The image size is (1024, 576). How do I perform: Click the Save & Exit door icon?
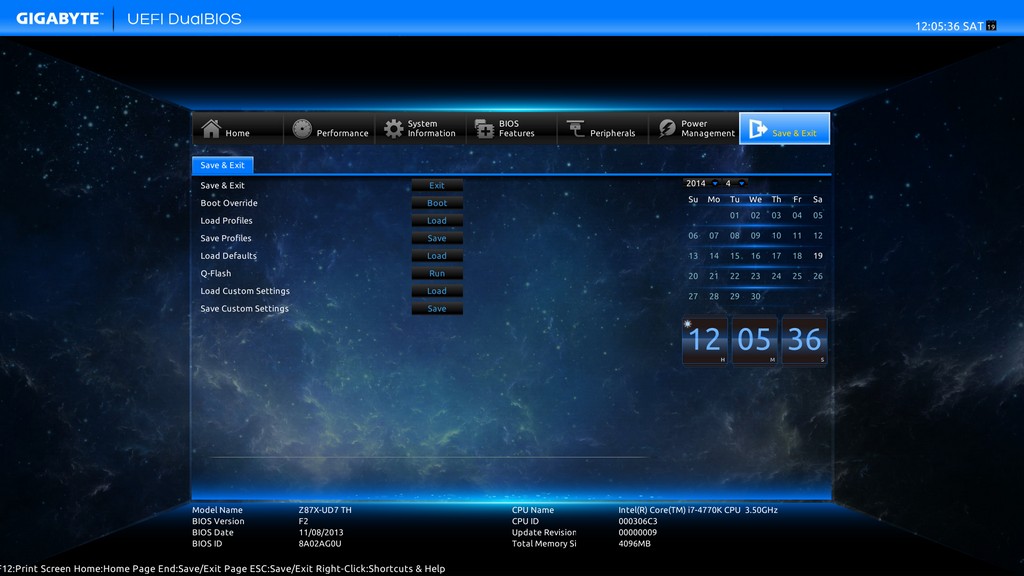[x=758, y=129]
